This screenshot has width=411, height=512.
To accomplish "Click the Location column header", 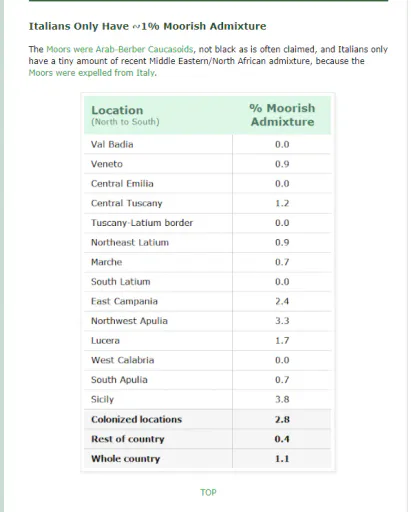I will pyautogui.click(x=158, y=115).
